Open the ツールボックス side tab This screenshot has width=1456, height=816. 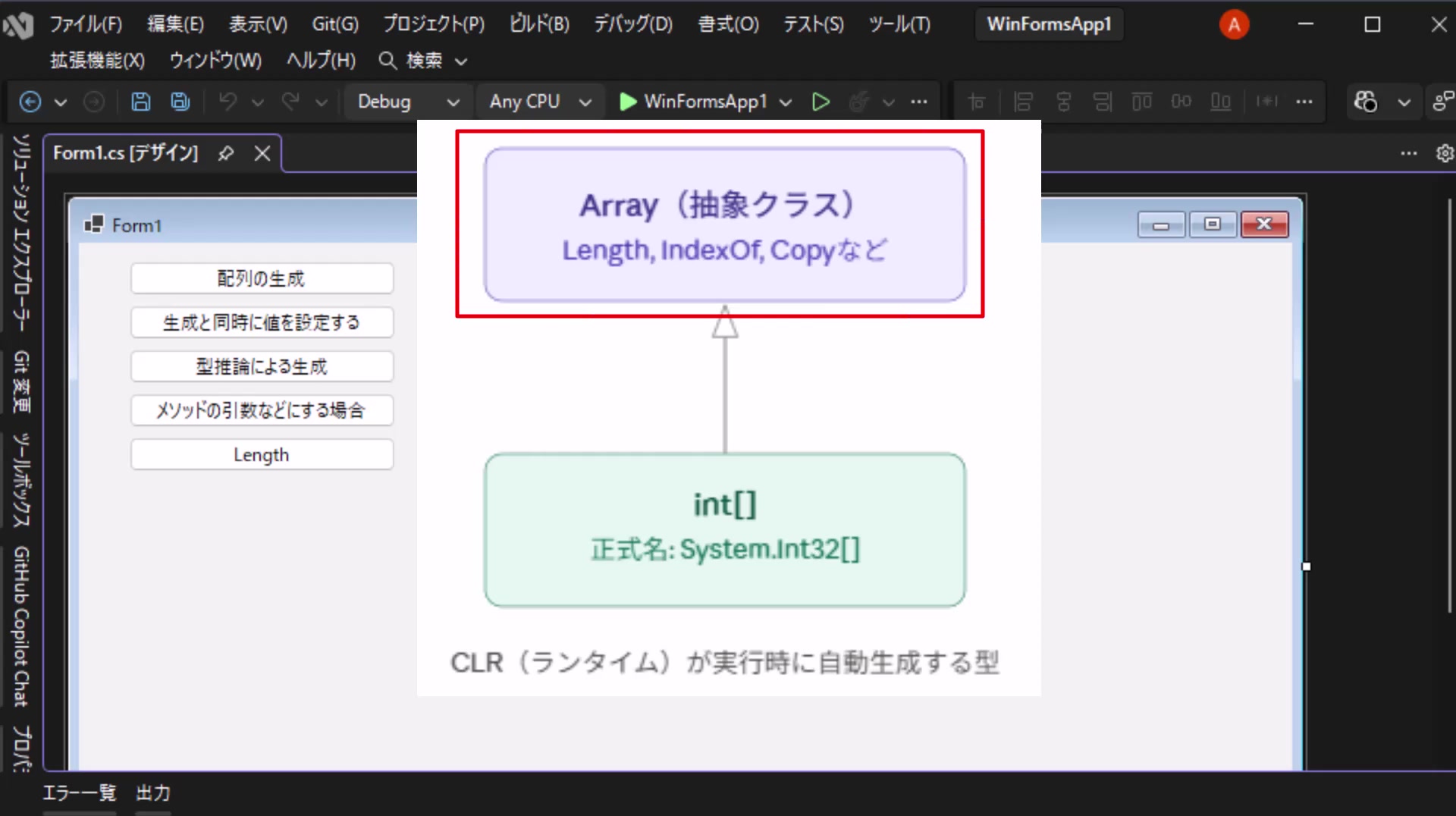(21, 479)
